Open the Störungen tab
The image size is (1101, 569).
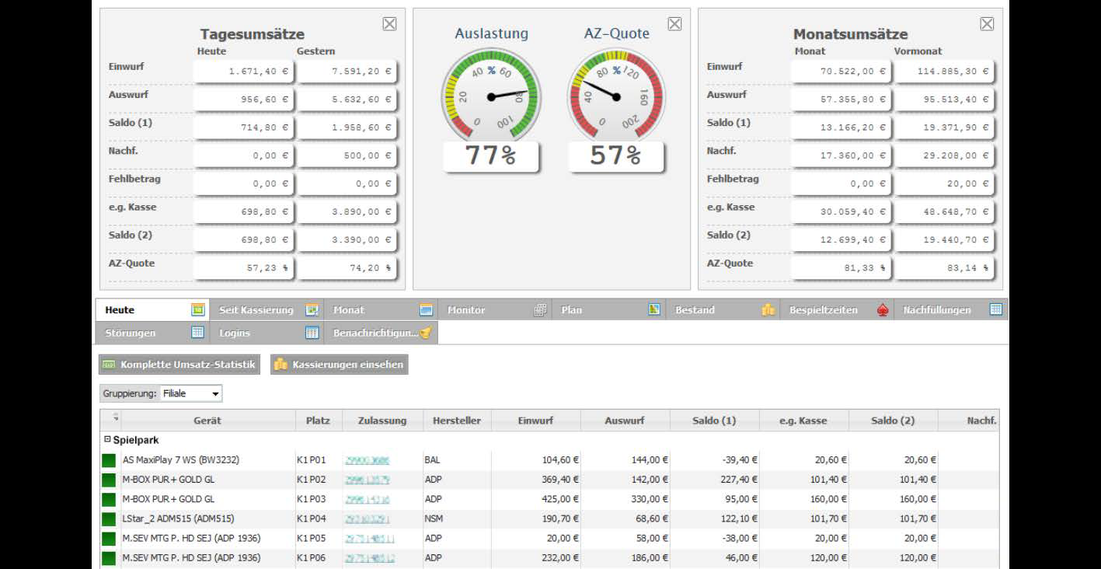point(152,333)
